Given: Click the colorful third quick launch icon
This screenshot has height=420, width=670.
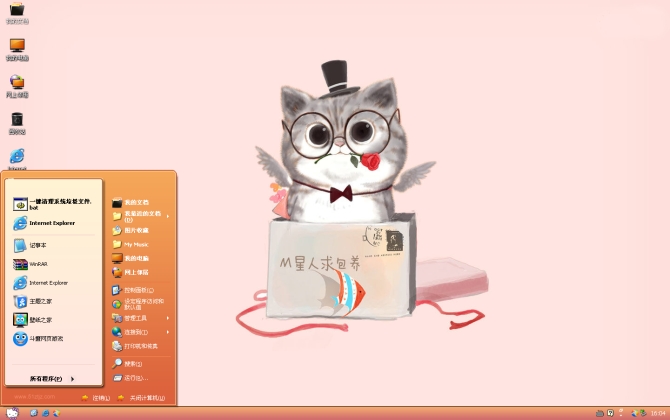Looking at the screenshot, I should 56,413.
